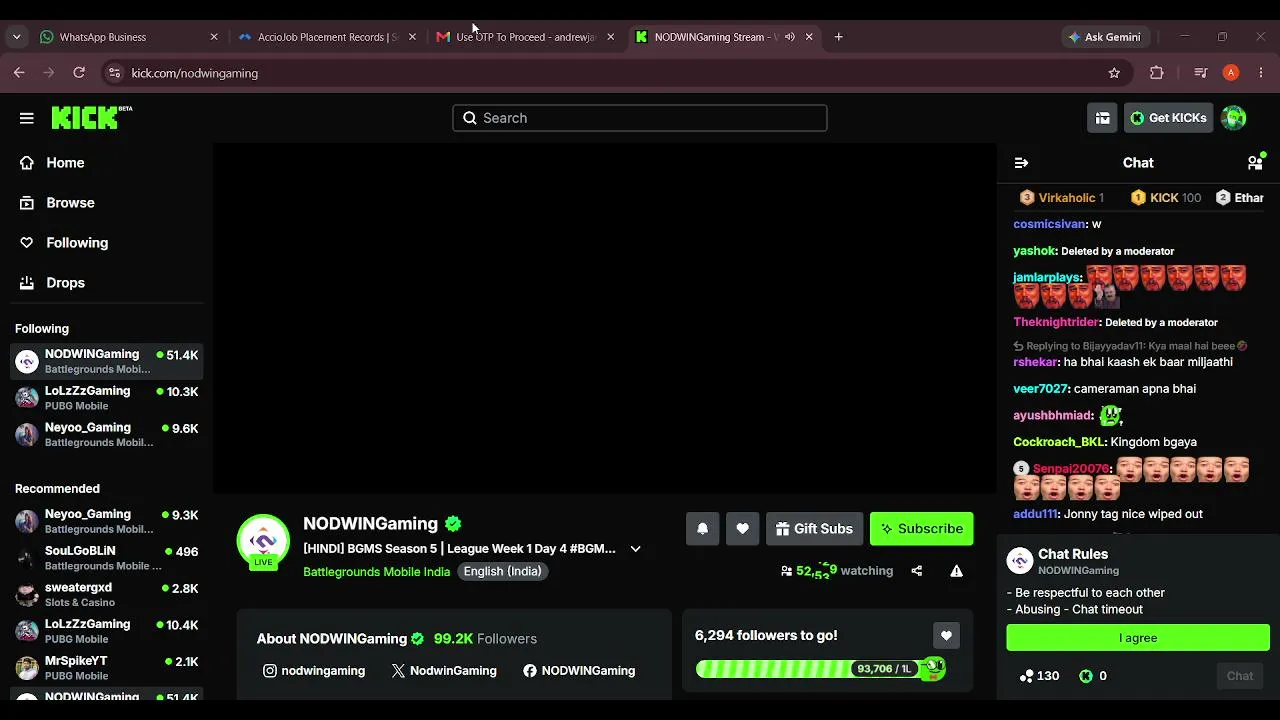Screen dimensions: 1280x720
Task: Open jamlarplays' chat profile
Action: (x=1047, y=277)
